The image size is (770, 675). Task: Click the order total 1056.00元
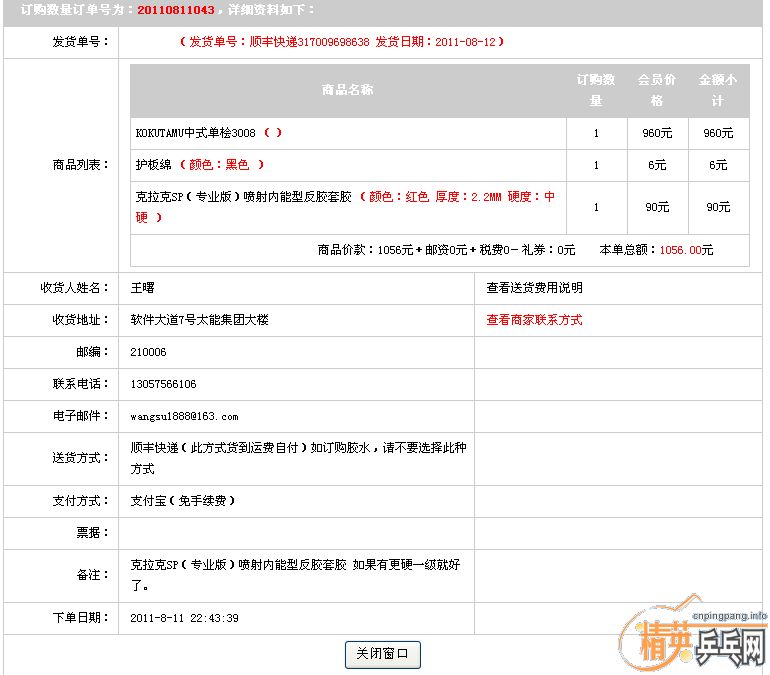(686, 250)
